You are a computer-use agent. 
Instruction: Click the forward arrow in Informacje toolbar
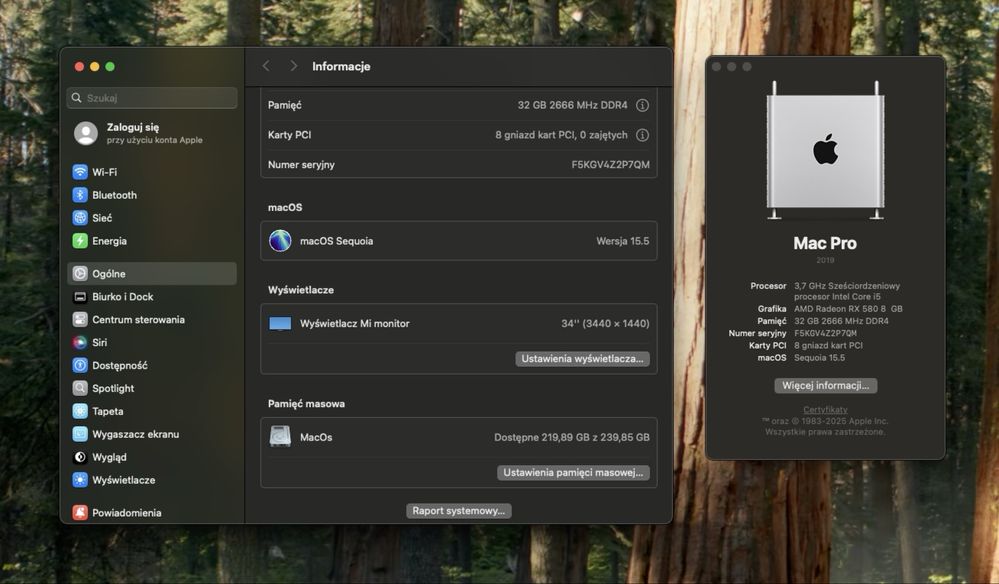pos(293,66)
